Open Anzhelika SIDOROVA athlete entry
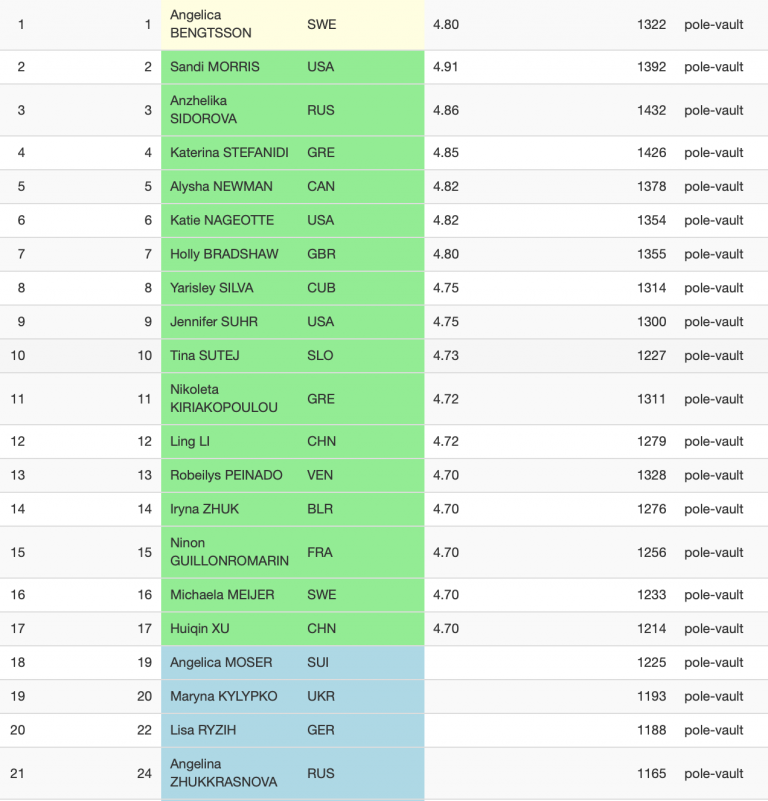The image size is (768, 801). click(203, 110)
